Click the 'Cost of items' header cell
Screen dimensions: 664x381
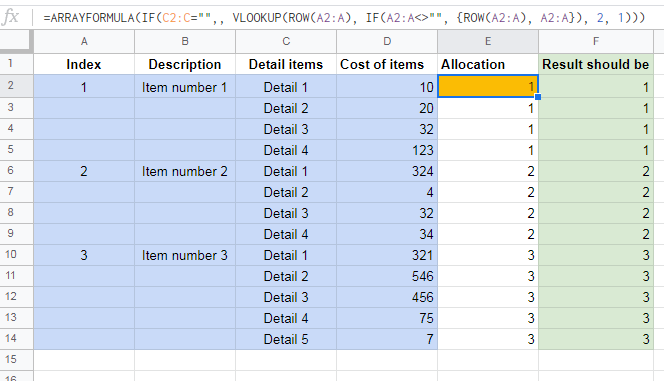point(387,64)
